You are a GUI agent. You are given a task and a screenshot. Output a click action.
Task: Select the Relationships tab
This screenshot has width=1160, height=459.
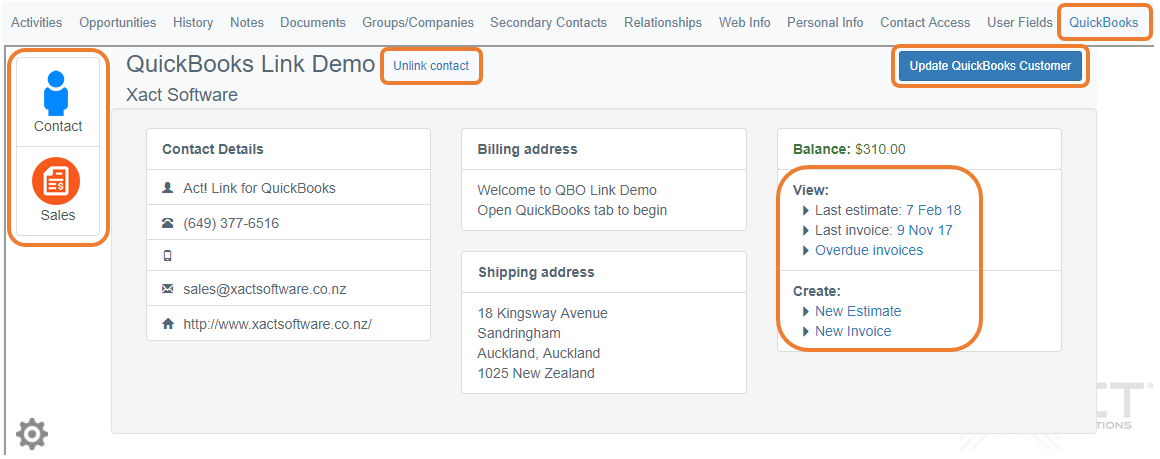(x=663, y=22)
